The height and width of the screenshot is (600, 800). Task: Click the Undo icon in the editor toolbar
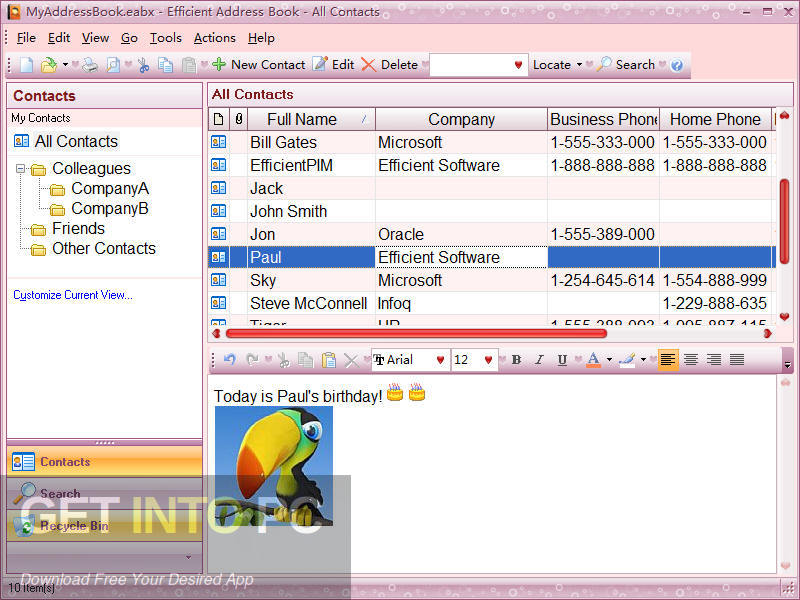(230, 360)
